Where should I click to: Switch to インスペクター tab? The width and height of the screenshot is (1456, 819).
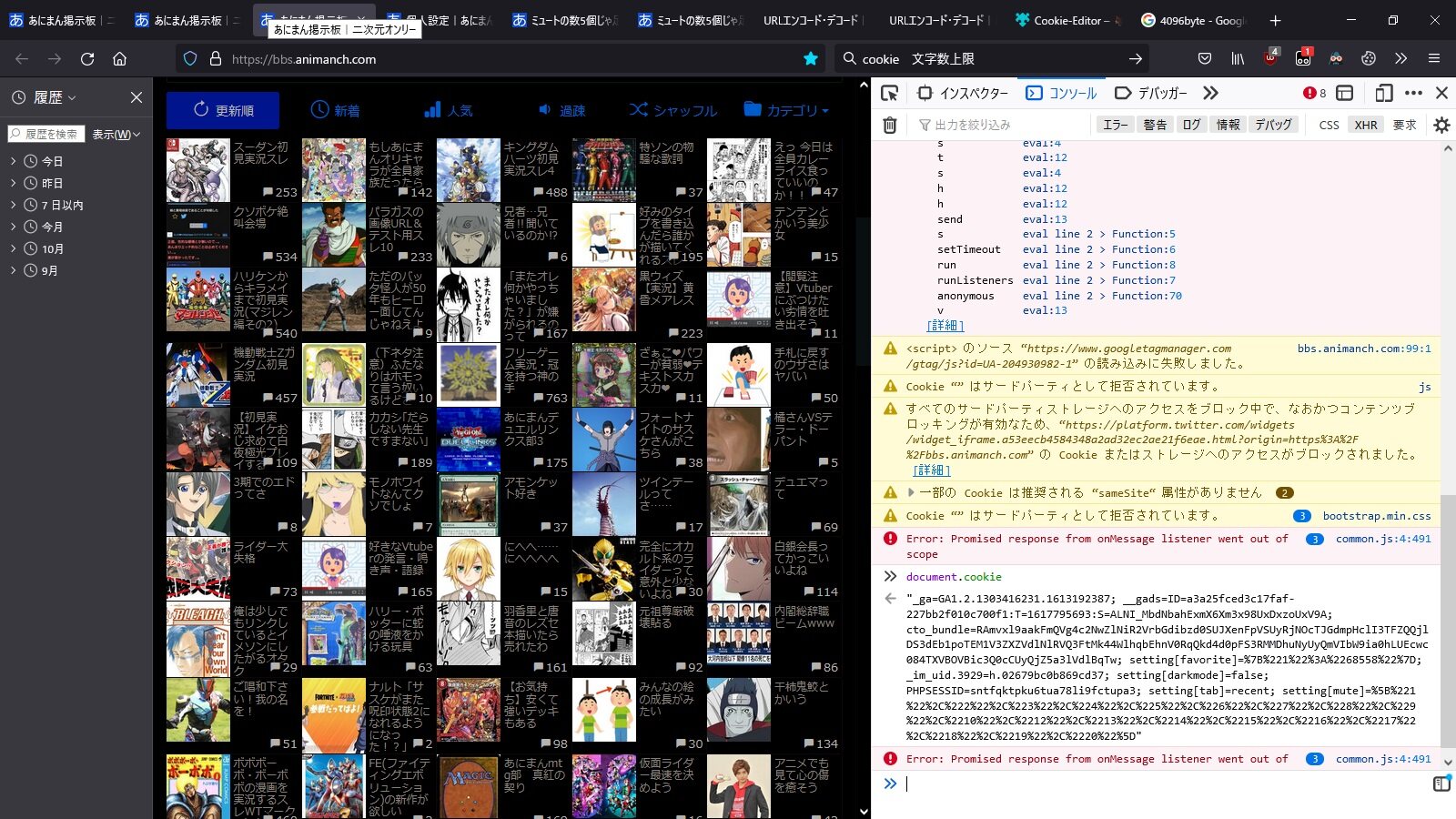[x=963, y=93]
